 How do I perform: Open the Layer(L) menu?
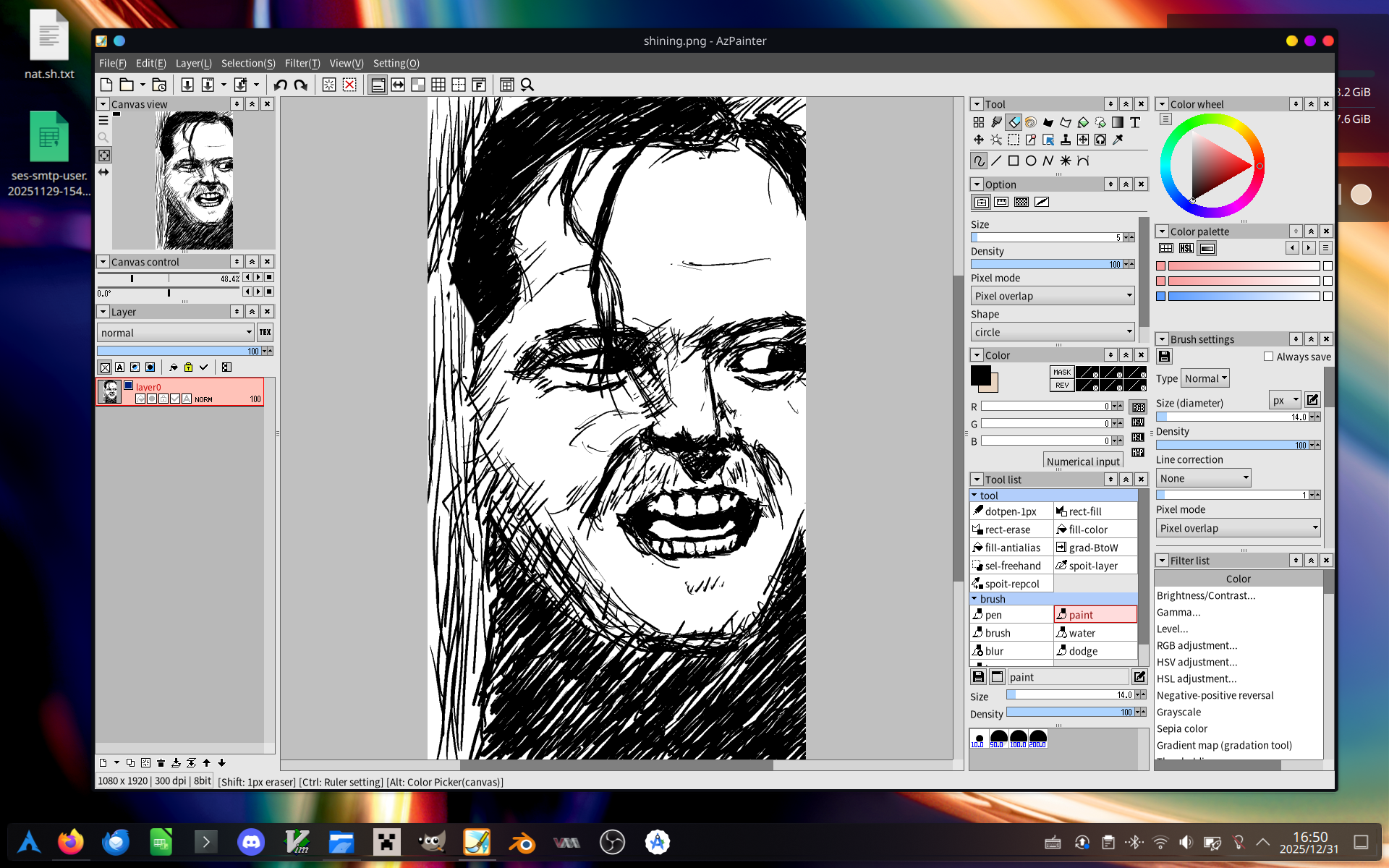(193, 63)
